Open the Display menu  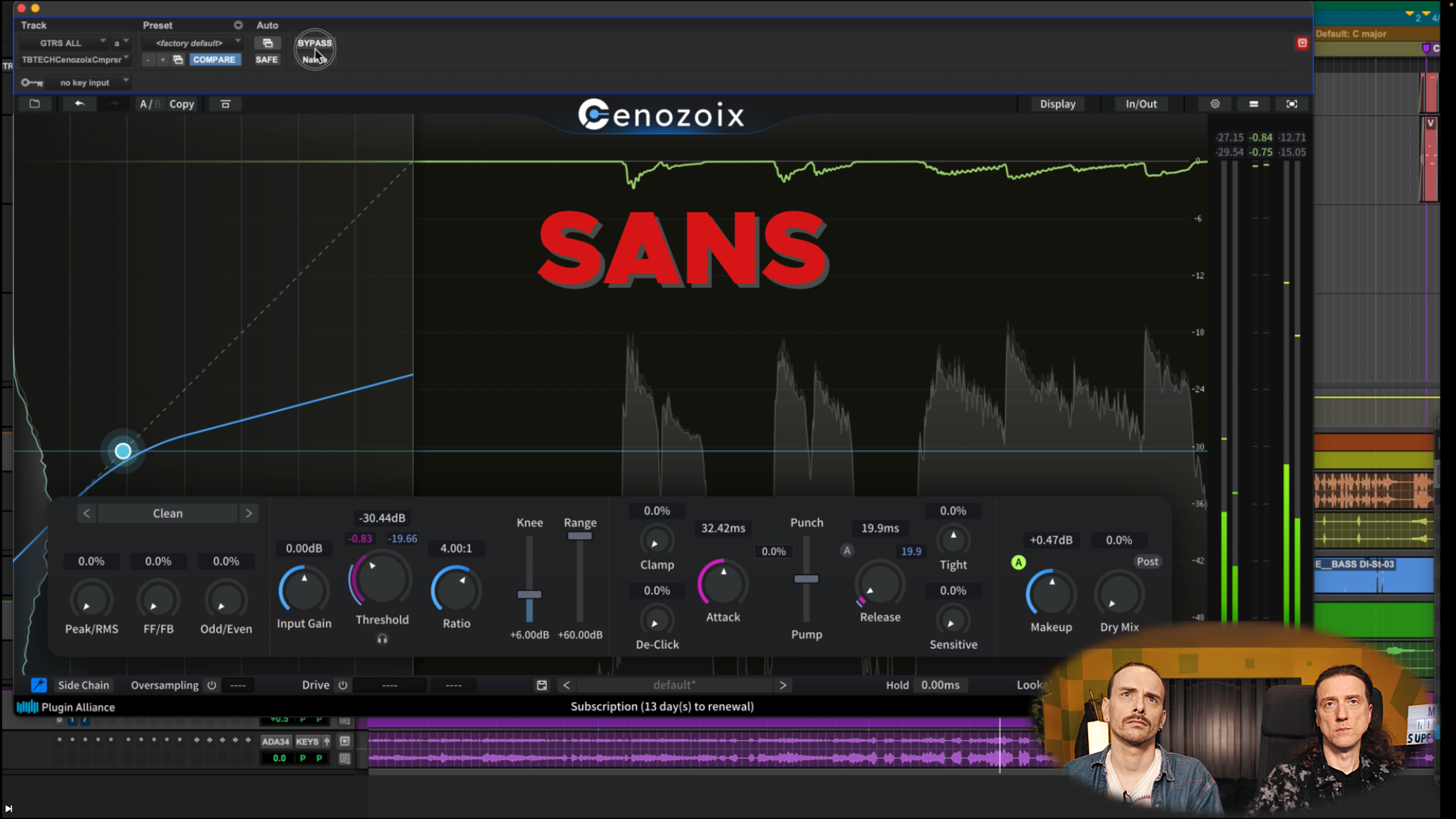click(x=1057, y=104)
